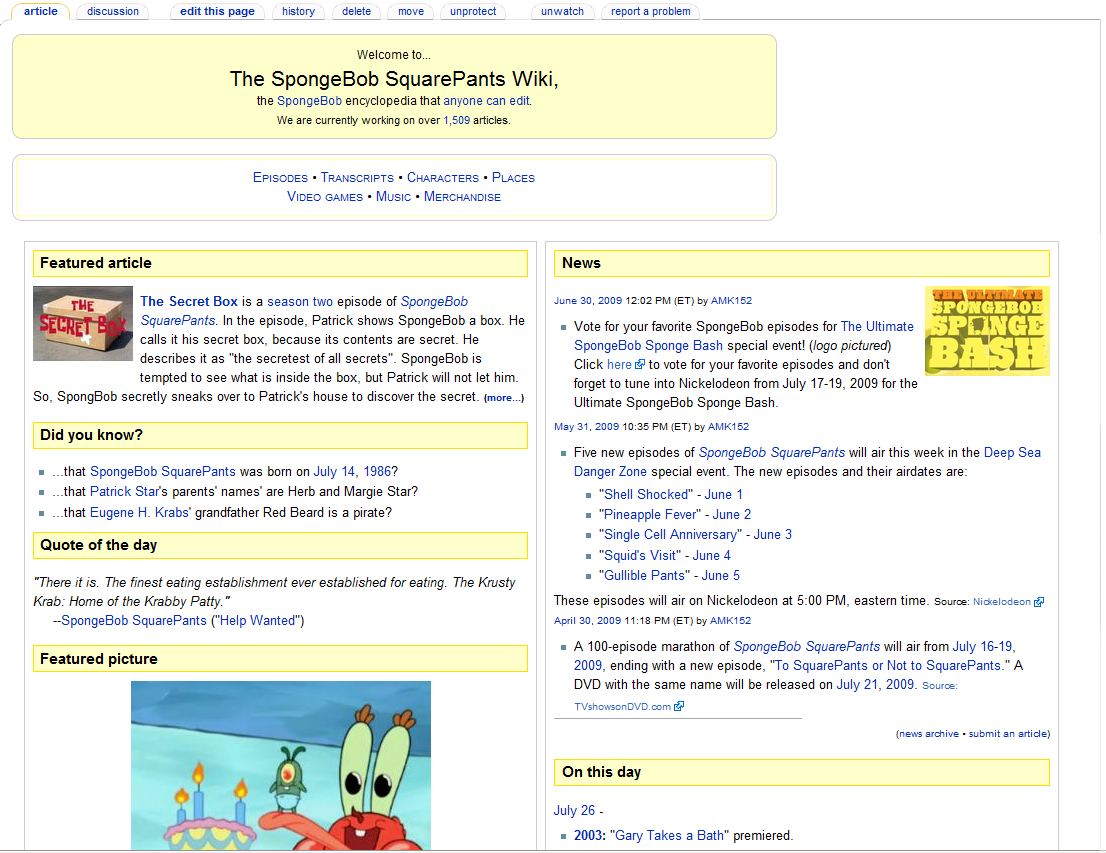Open the Pineapple Fever episode link

[x=650, y=514]
